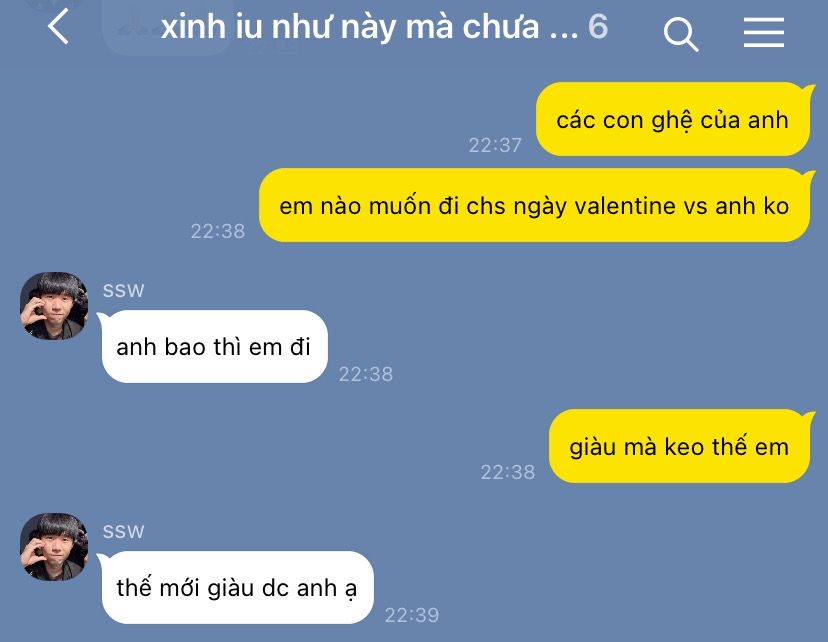This screenshot has width=828, height=642.
Task: Select message bubble 'anh bao thì em đi'
Action: 213,346
